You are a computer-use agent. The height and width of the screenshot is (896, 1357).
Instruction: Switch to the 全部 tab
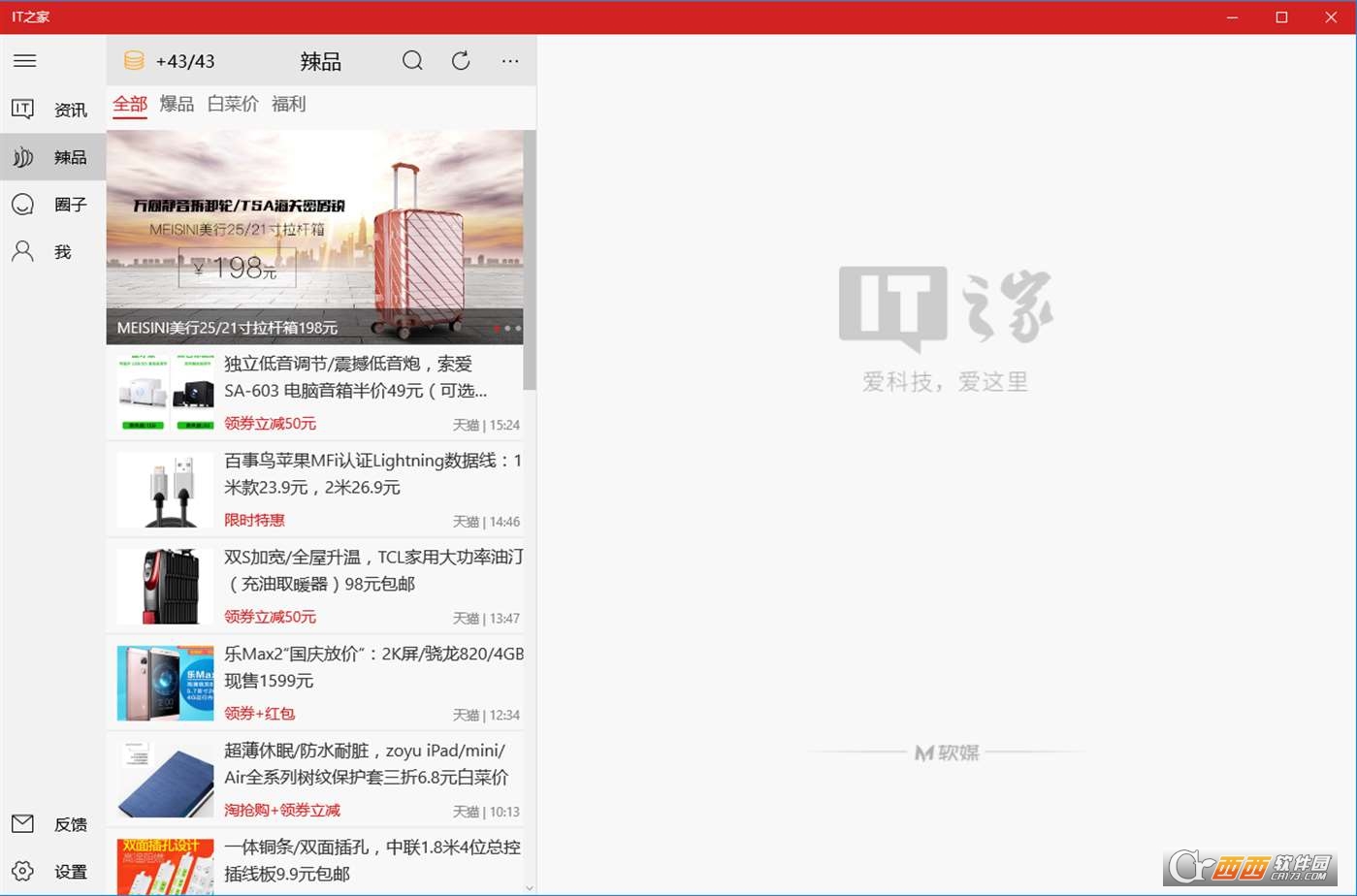pyautogui.click(x=130, y=105)
